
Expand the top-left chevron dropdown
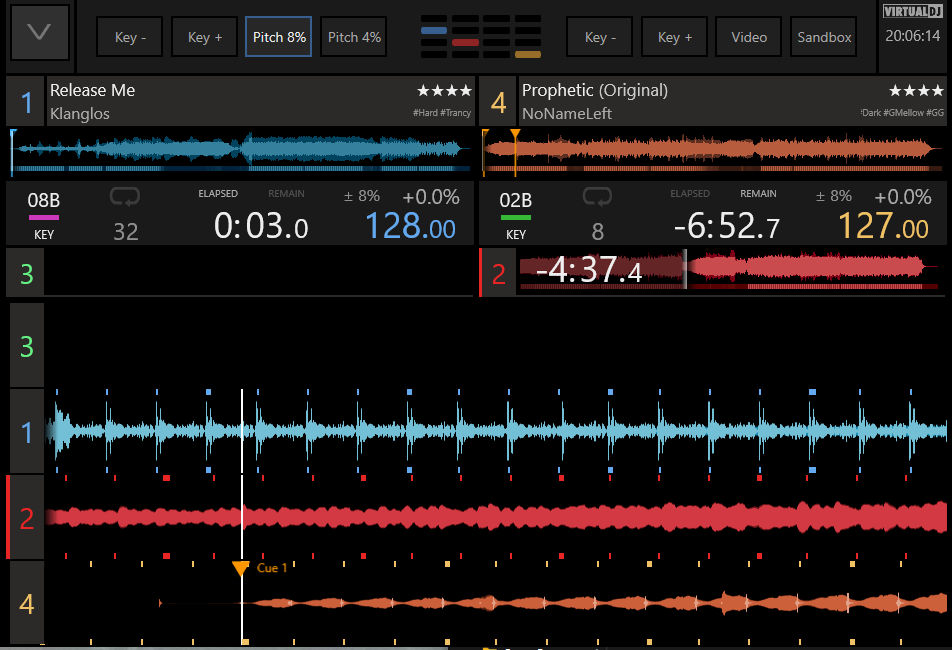coord(39,32)
